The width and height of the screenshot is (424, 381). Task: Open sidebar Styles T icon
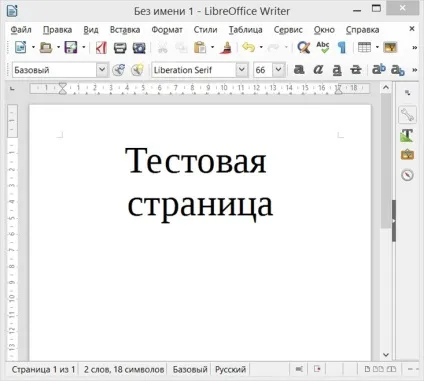[x=407, y=135]
